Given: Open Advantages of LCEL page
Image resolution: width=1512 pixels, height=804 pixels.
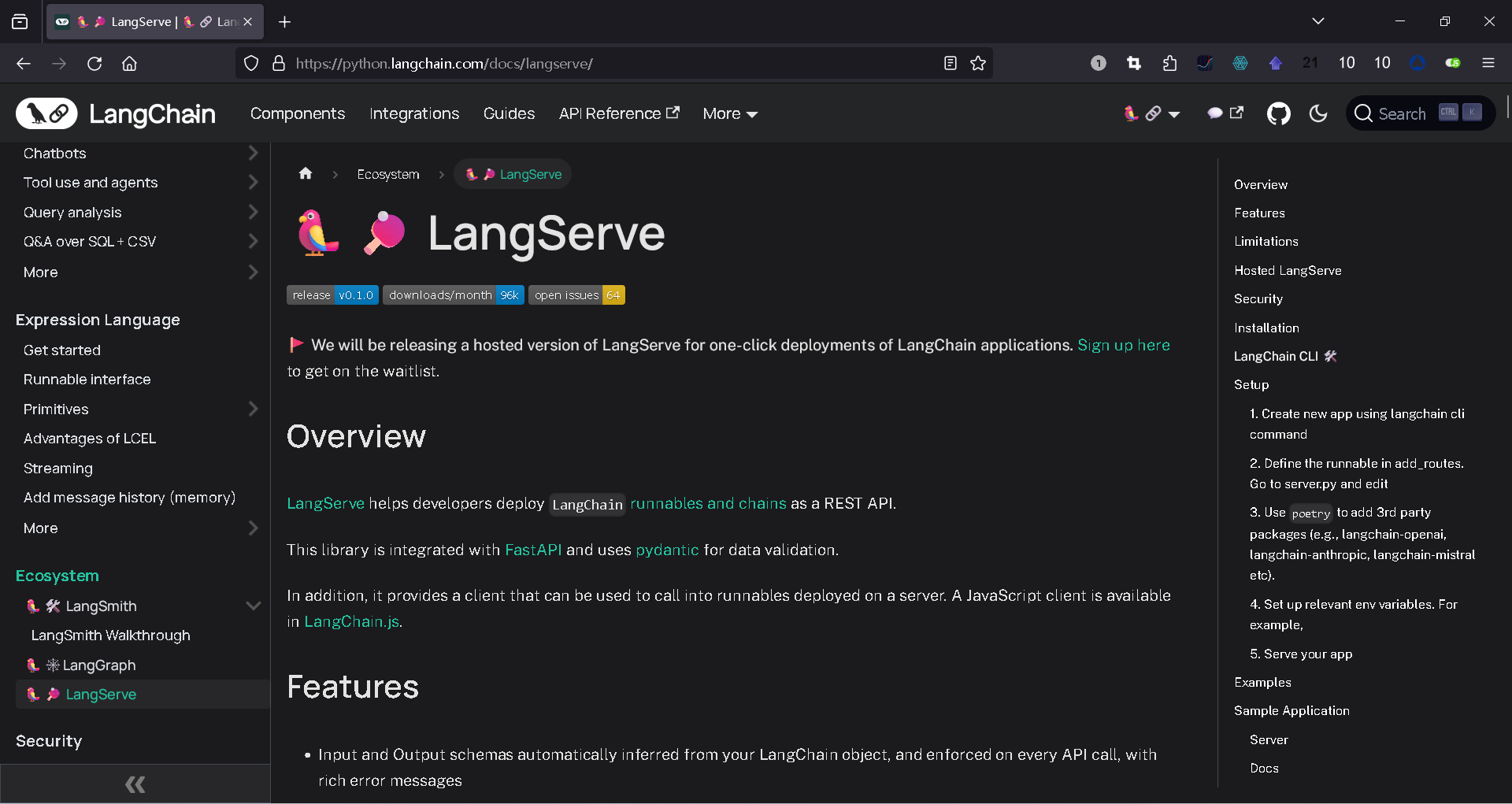Looking at the screenshot, I should 90,439.
